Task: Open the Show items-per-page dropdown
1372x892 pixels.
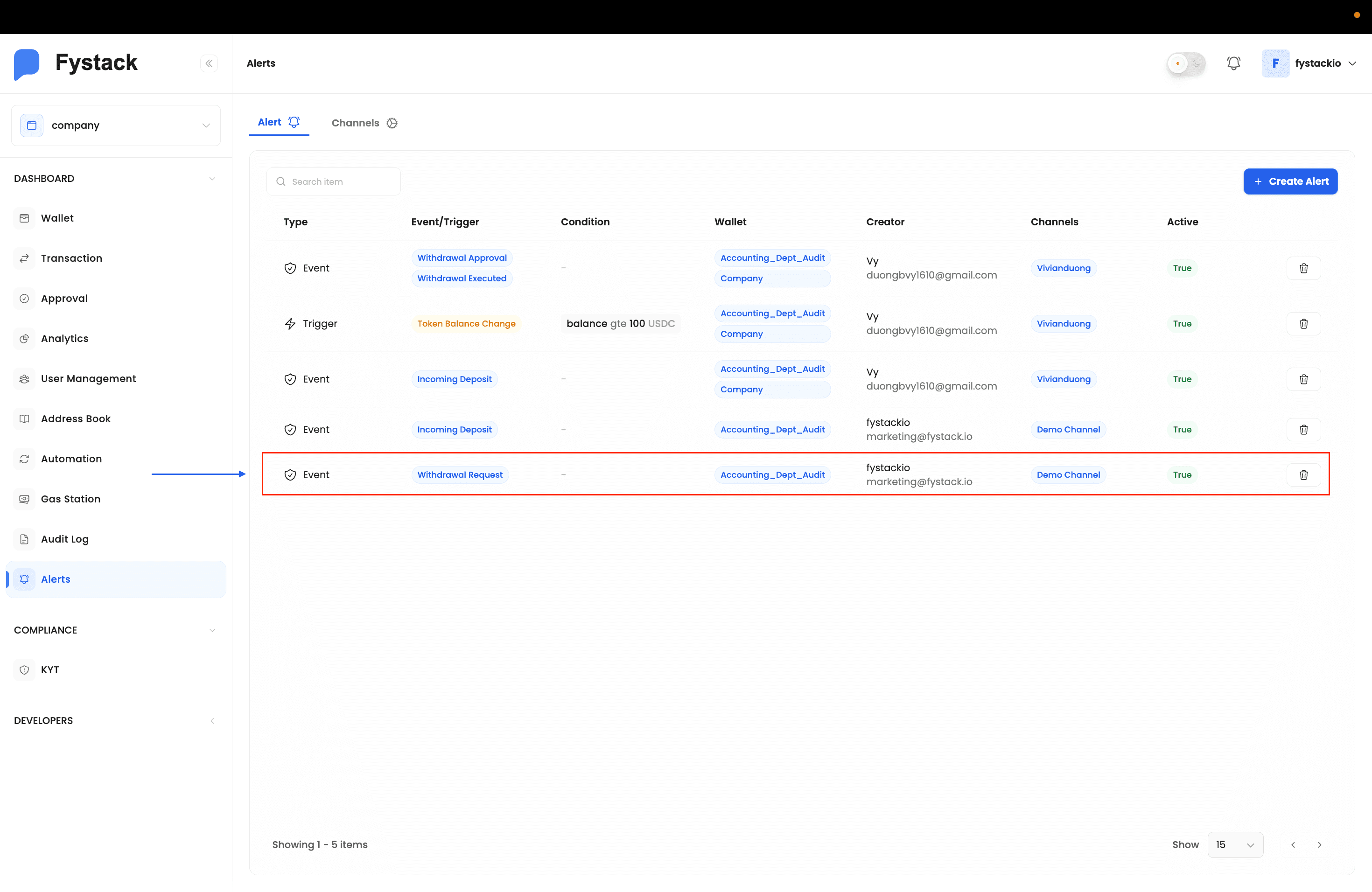Action: (x=1235, y=844)
